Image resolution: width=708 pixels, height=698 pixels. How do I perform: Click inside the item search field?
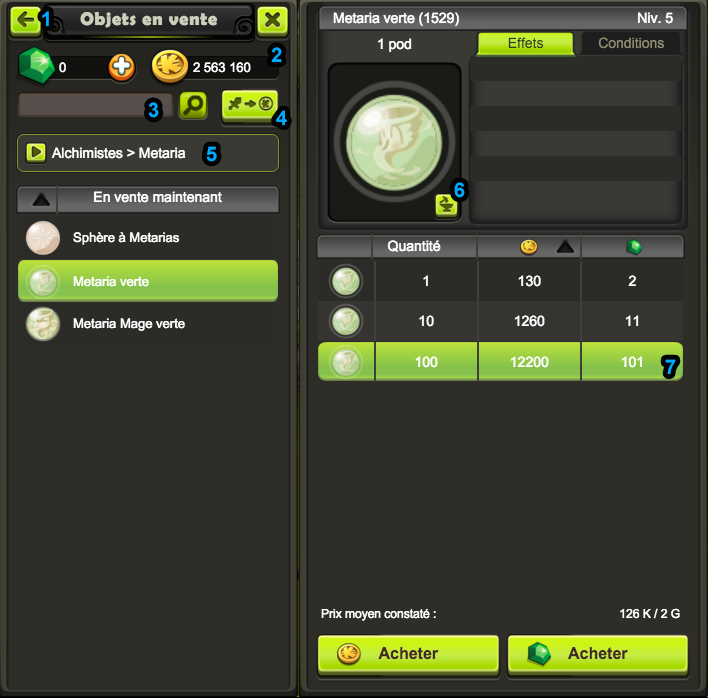point(95,106)
